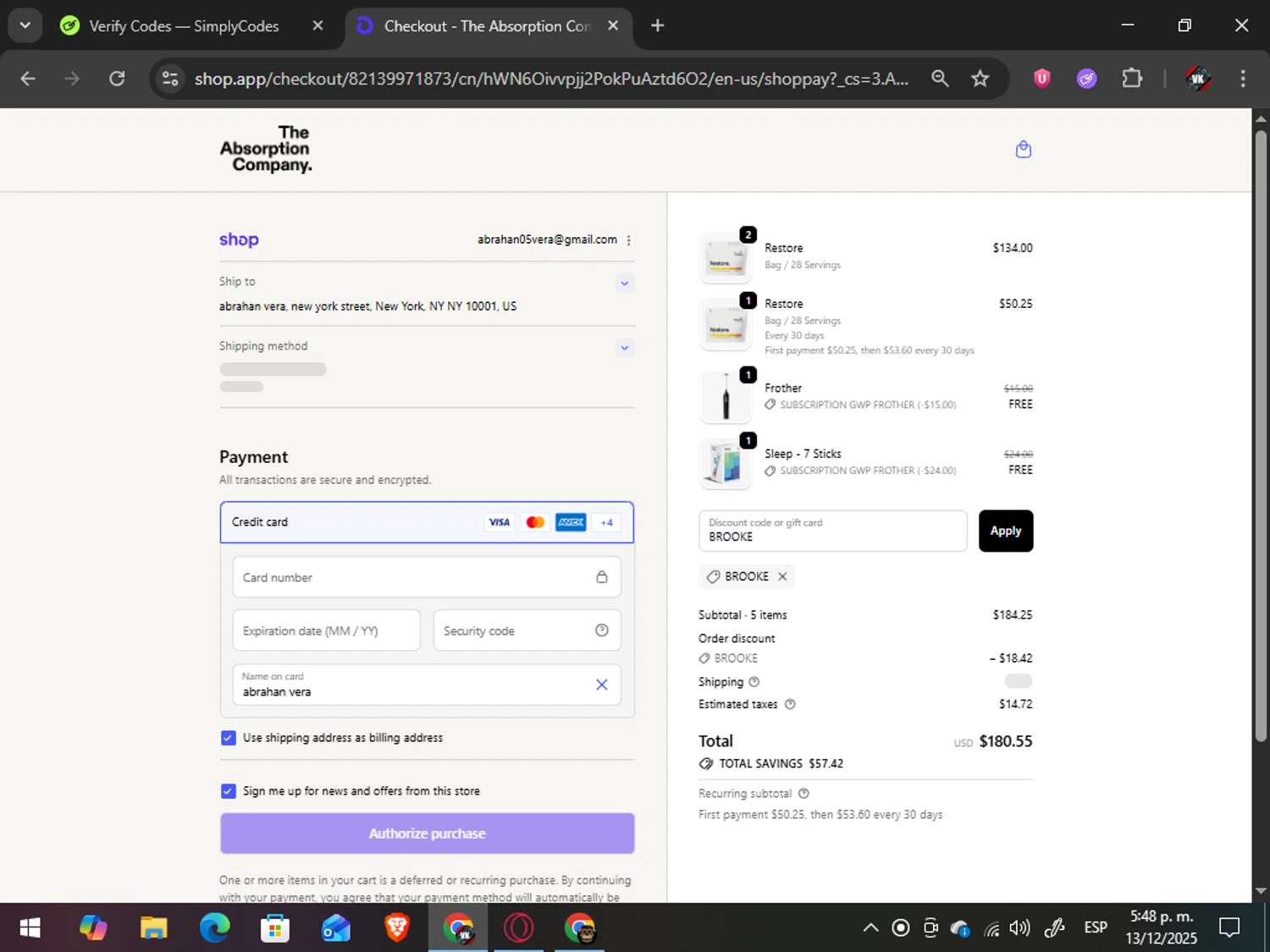Viewport: 1270px width, 952px height.
Task: Select the total amount $180.55
Action: pyautogui.click(x=1006, y=741)
